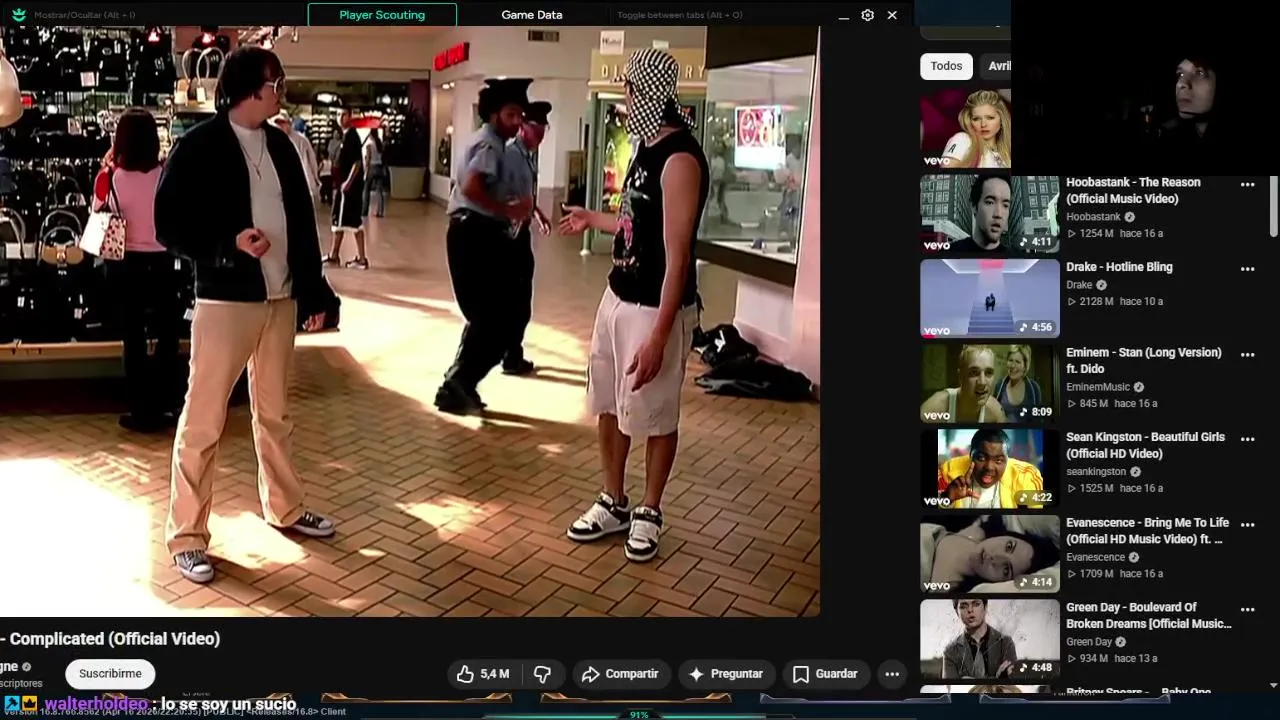Click Drake - Hotline Bling title
The image size is (1280, 720).
coord(1119,267)
